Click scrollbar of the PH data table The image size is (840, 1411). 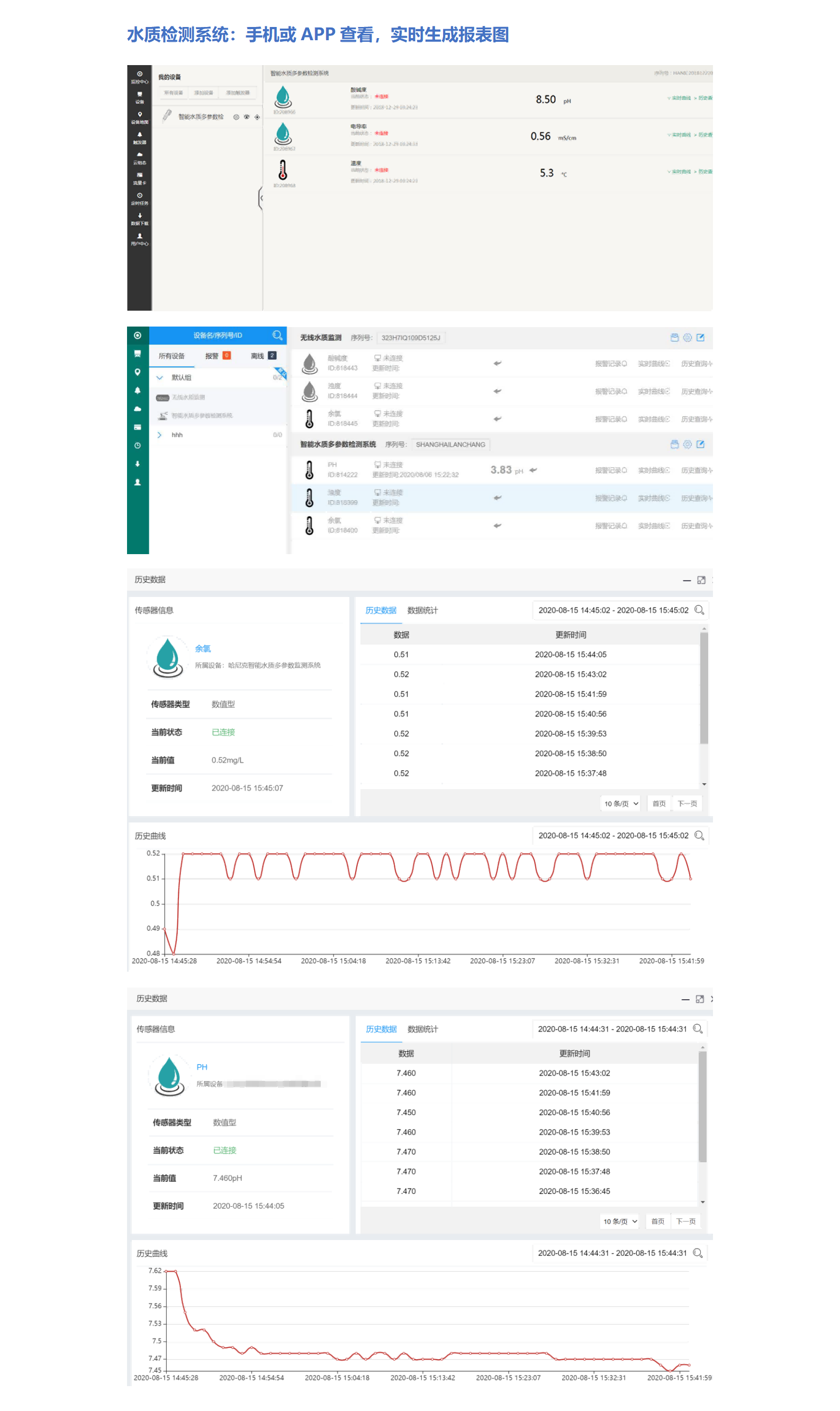702,1107
